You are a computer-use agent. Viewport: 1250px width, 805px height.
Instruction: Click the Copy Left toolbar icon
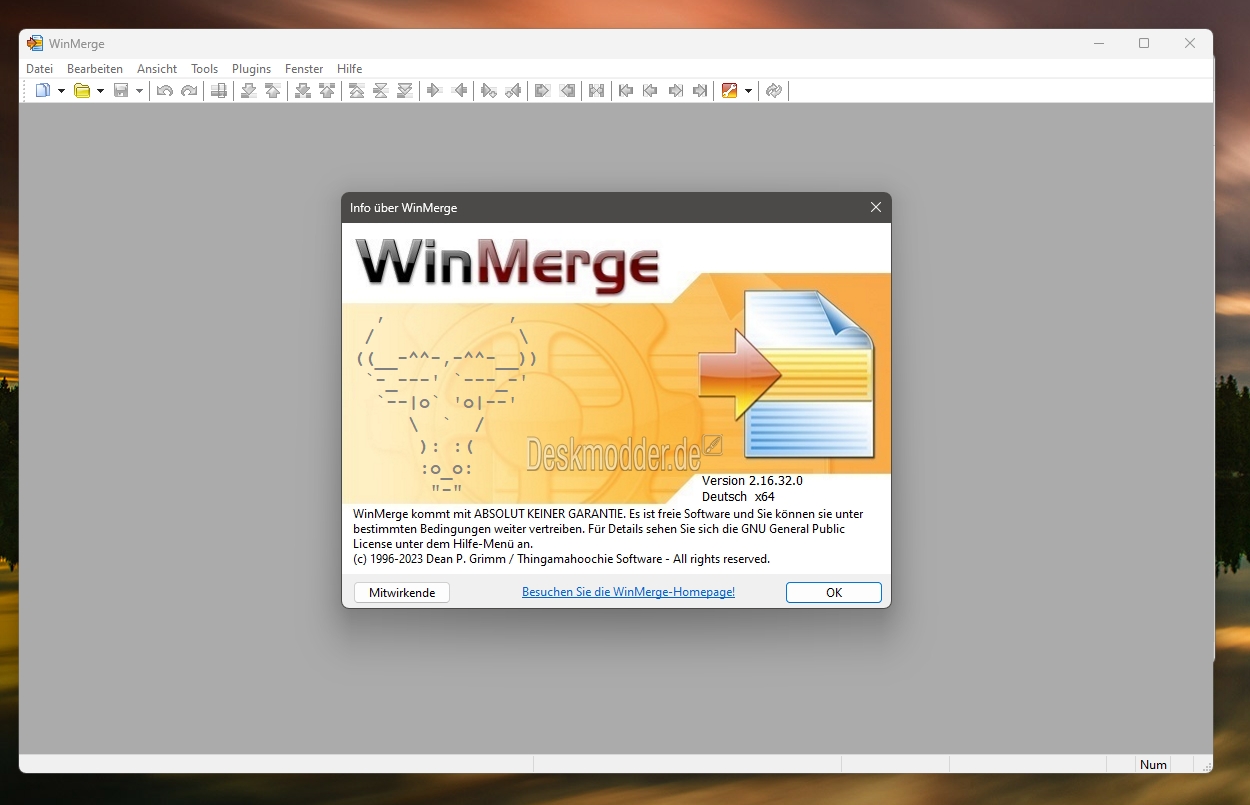coord(459,91)
